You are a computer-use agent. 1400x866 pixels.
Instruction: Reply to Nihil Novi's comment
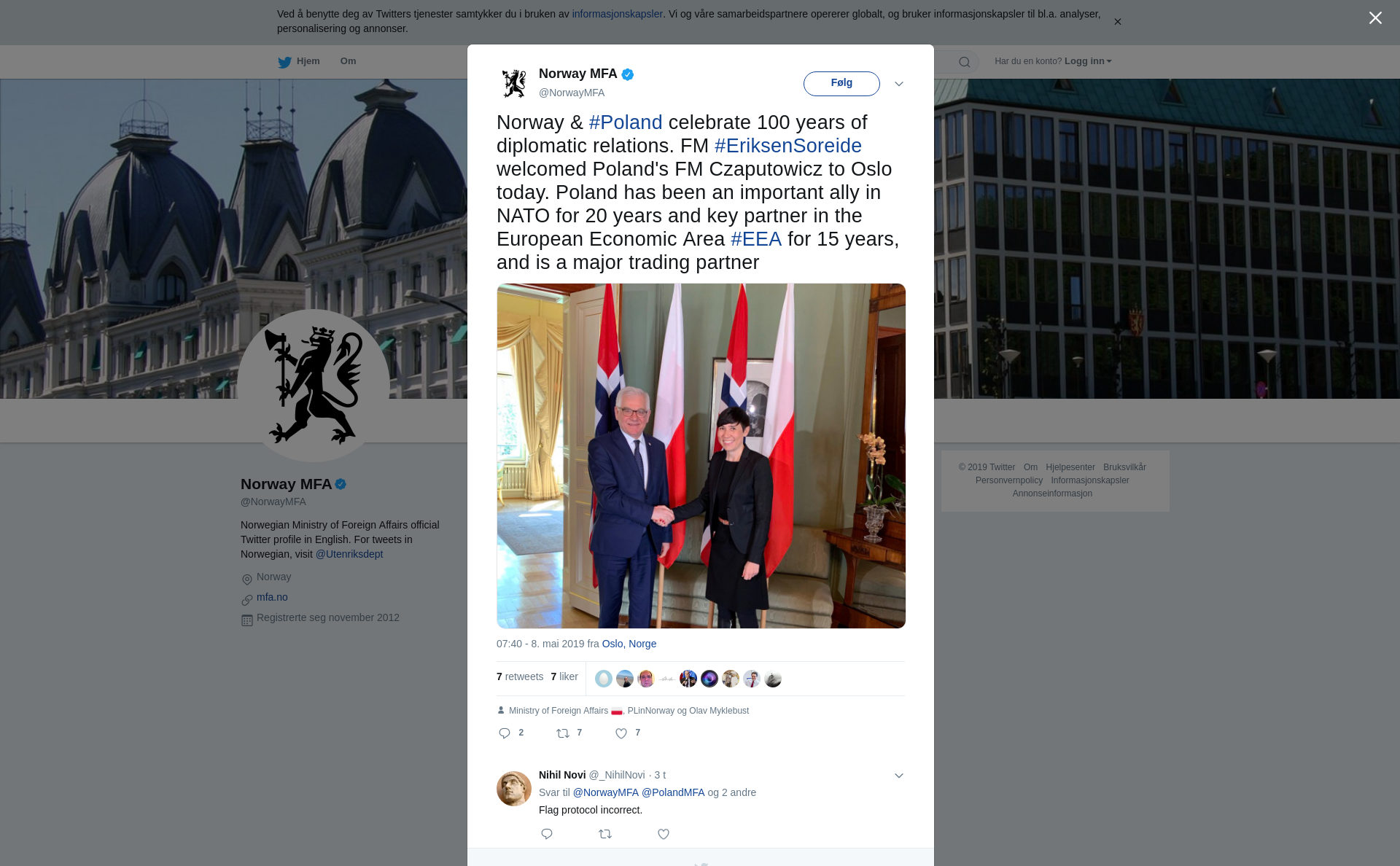click(x=547, y=834)
